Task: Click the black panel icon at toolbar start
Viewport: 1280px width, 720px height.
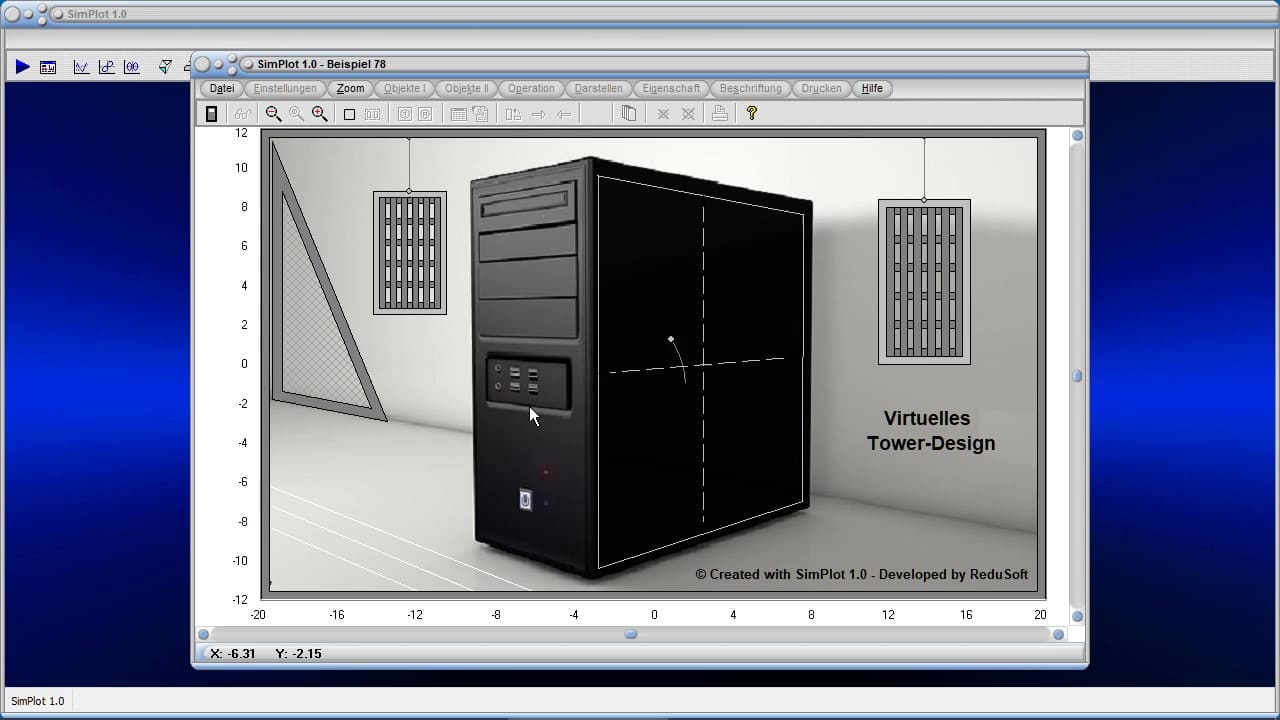Action: [x=211, y=114]
